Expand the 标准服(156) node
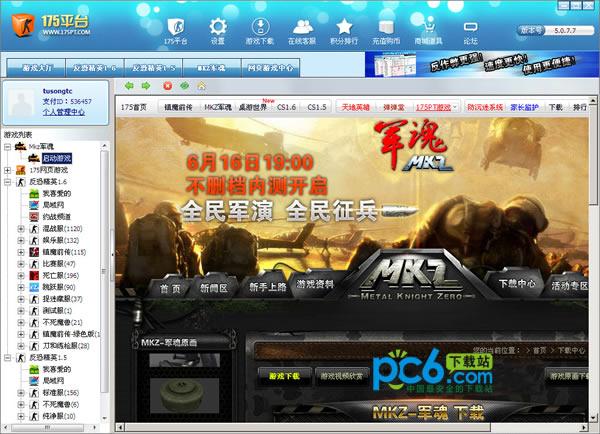The width and height of the screenshot is (600, 434). pyautogui.click(x=21, y=393)
